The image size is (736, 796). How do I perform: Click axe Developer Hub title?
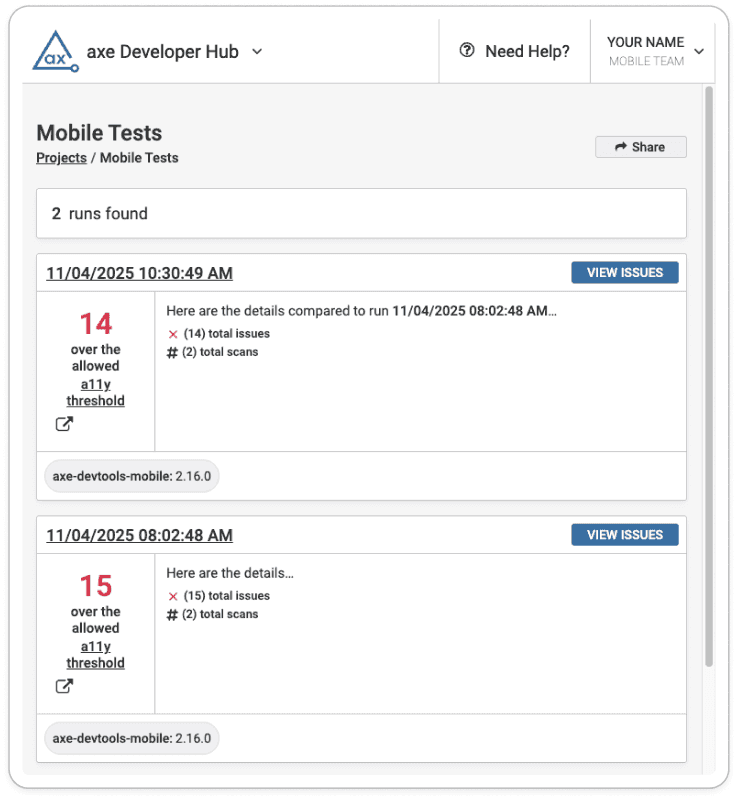(162, 51)
